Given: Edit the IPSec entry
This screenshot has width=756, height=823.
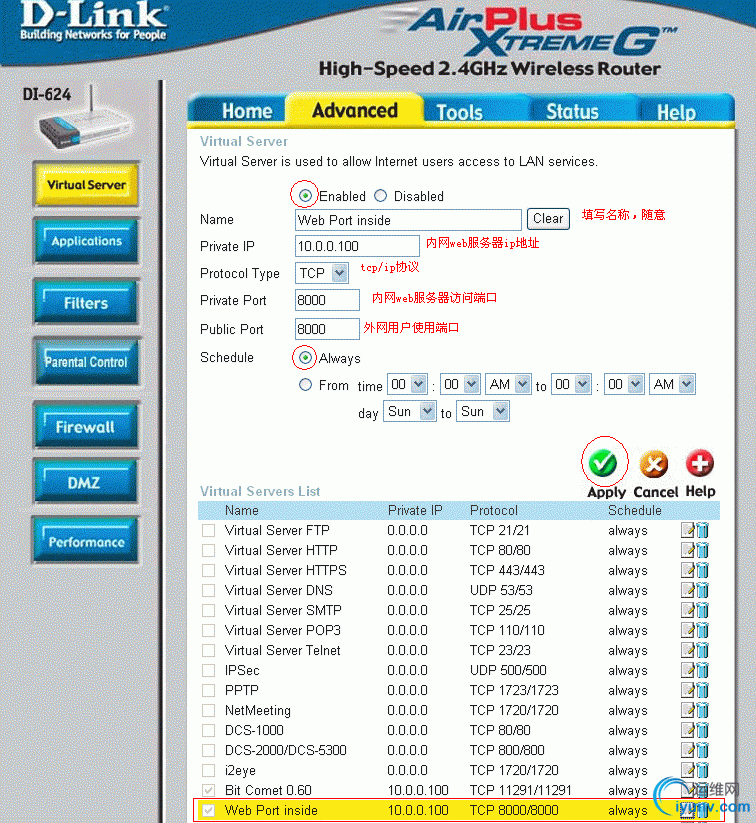Looking at the screenshot, I should pos(687,670).
